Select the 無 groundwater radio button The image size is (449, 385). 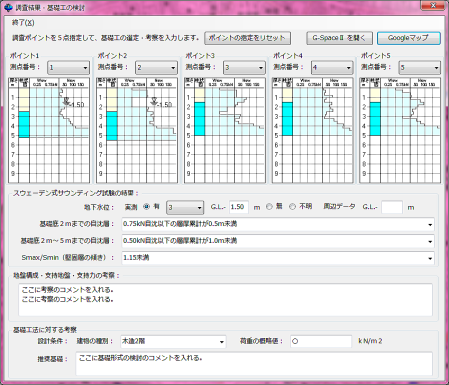point(269,207)
